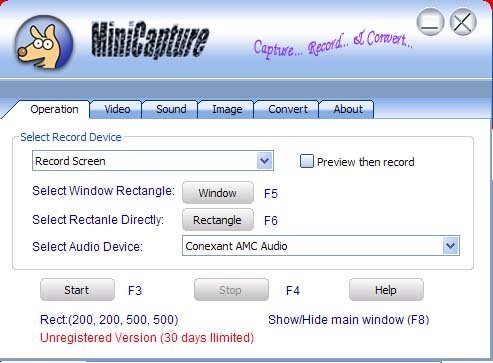Open the About tab

348,109
